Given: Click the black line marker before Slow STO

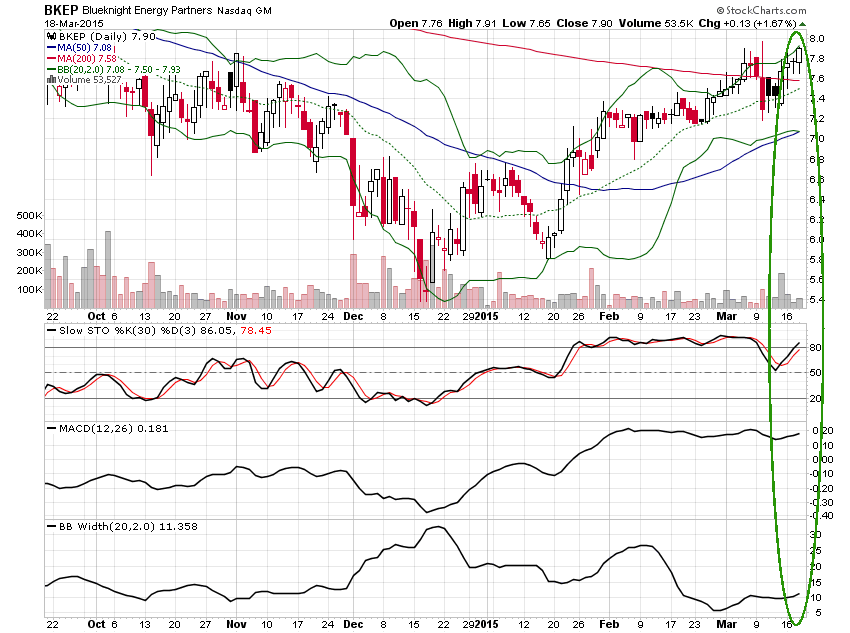Looking at the screenshot, I should coord(51,330).
